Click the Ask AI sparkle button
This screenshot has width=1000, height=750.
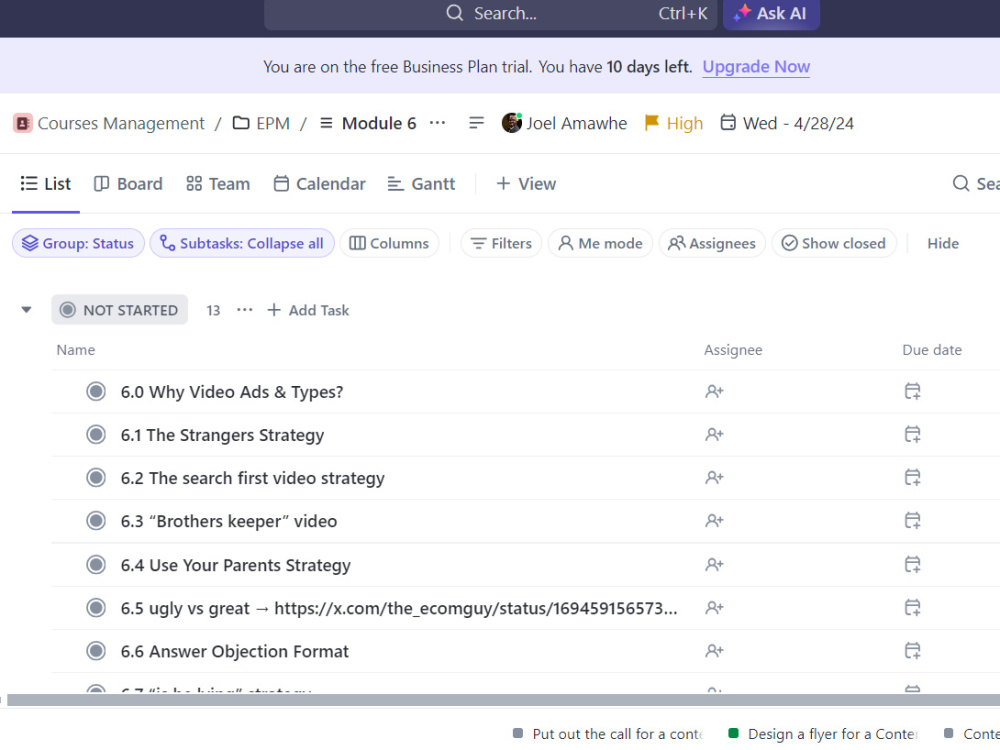coord(770,14)
